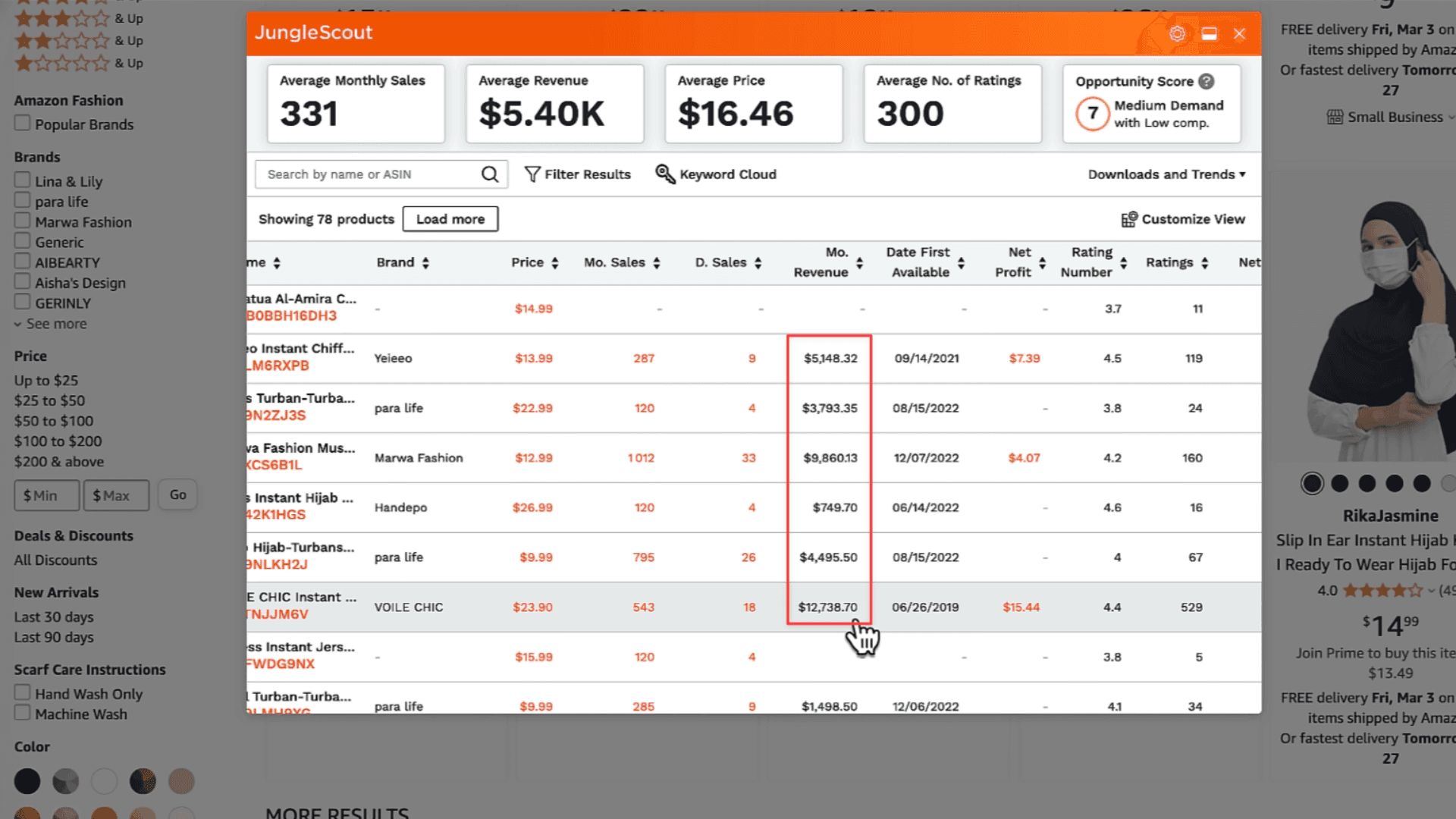The height and width of the screenshot is (819, 1456).
Task: Check the Marwa Fashion brand filter
Action: tap(23, 221)
